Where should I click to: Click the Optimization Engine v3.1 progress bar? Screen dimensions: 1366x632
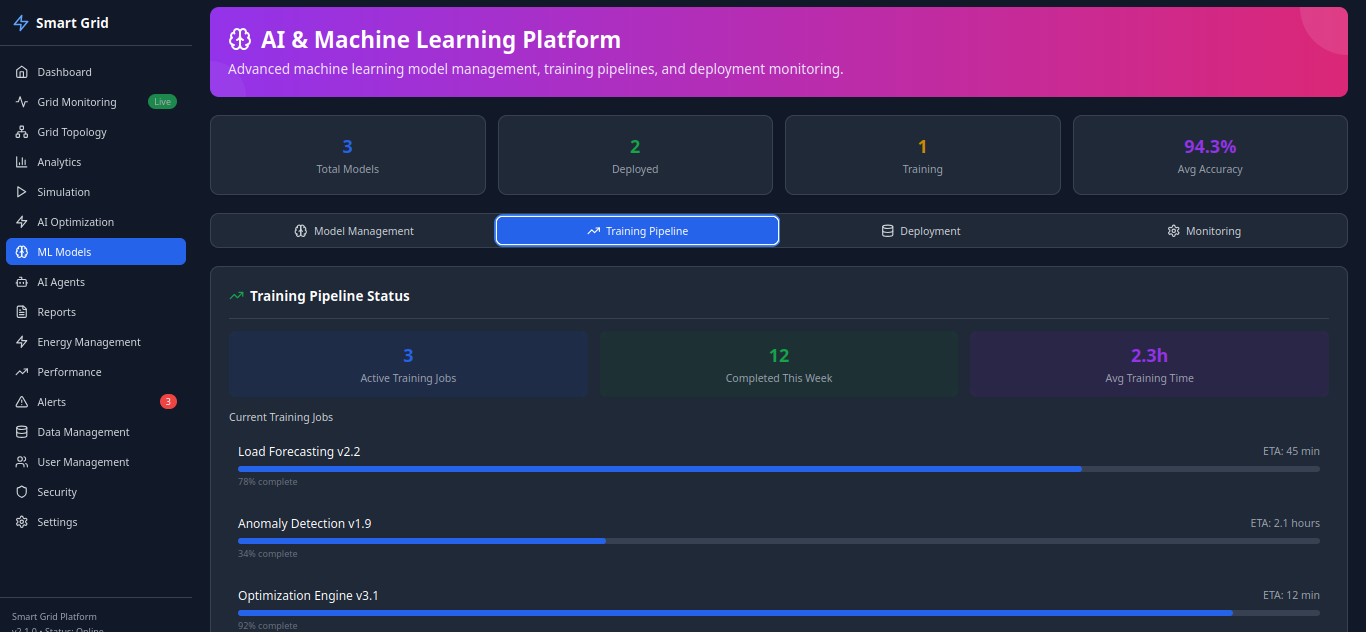[779, 613]
